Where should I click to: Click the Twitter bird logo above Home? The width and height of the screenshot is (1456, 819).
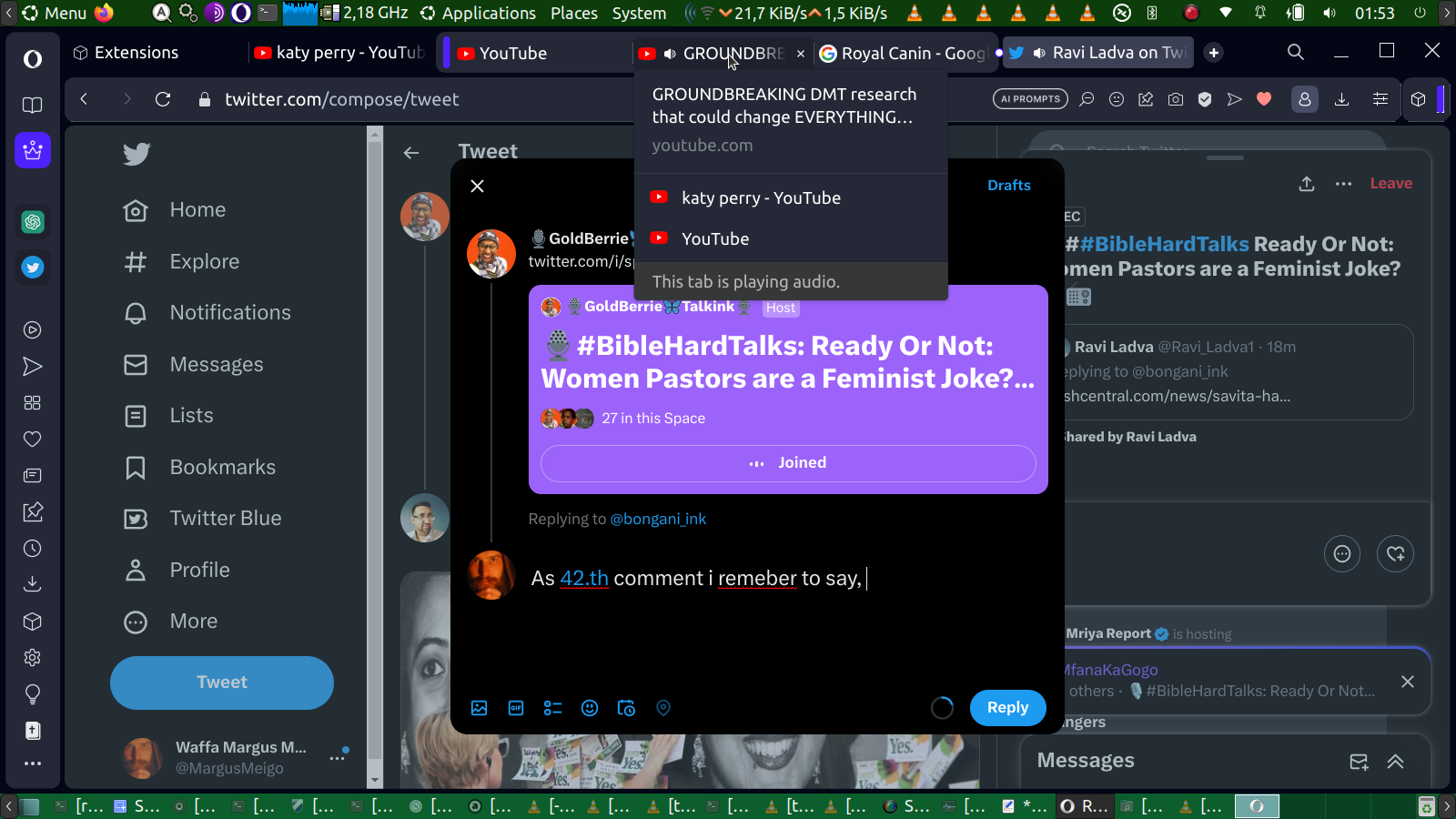tap(136, 154)
